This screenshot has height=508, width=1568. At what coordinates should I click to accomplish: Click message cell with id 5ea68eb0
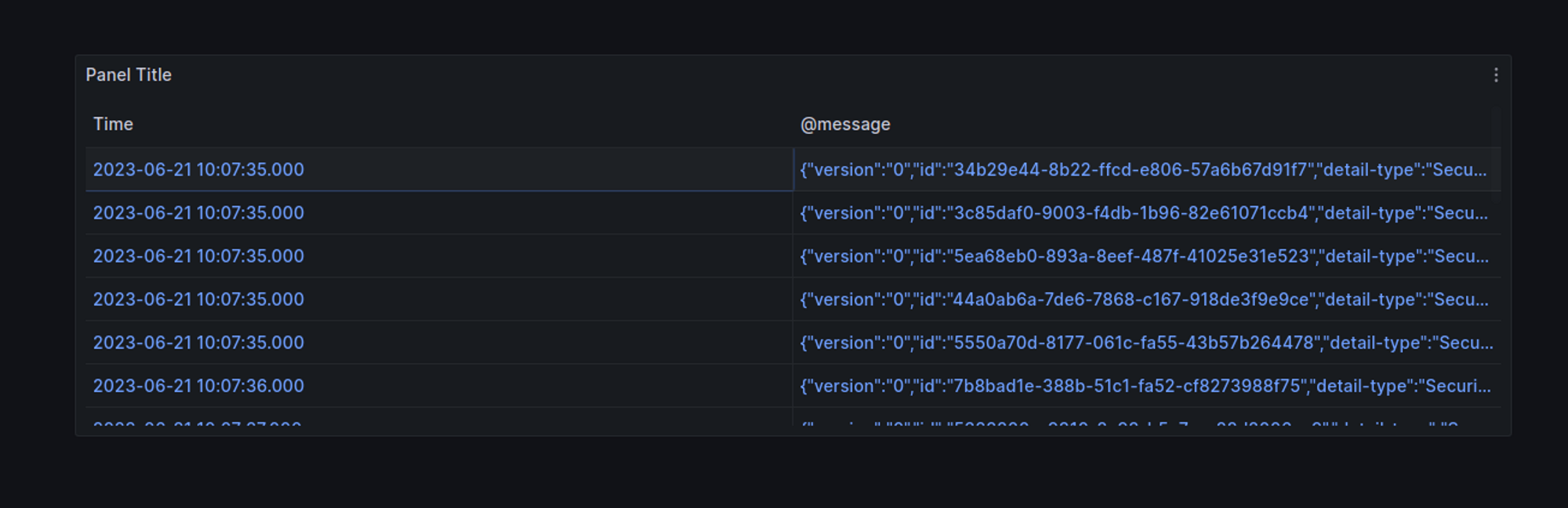click(x=1143, y=256)
